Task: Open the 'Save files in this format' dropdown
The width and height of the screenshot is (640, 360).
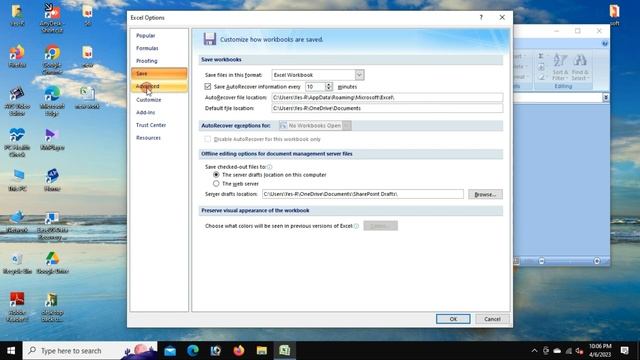Action: (x=359, y=75)
